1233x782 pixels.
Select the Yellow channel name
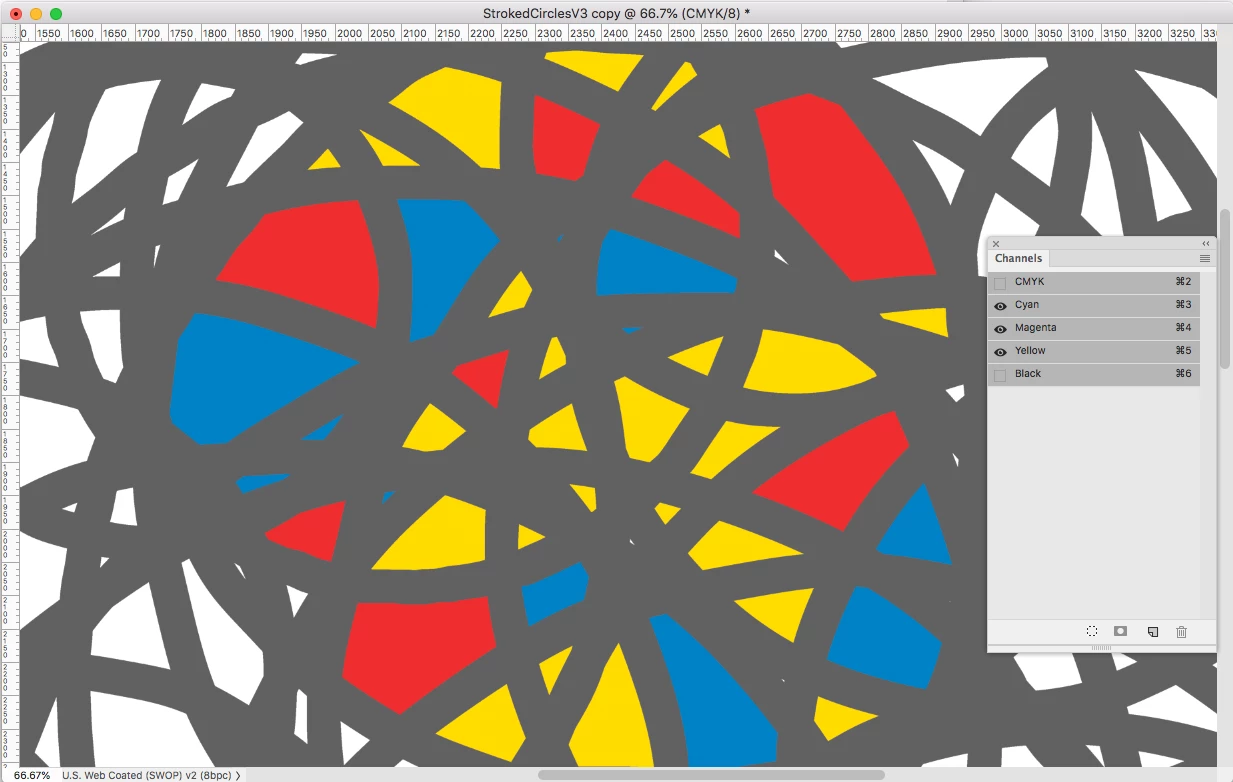1030,351
